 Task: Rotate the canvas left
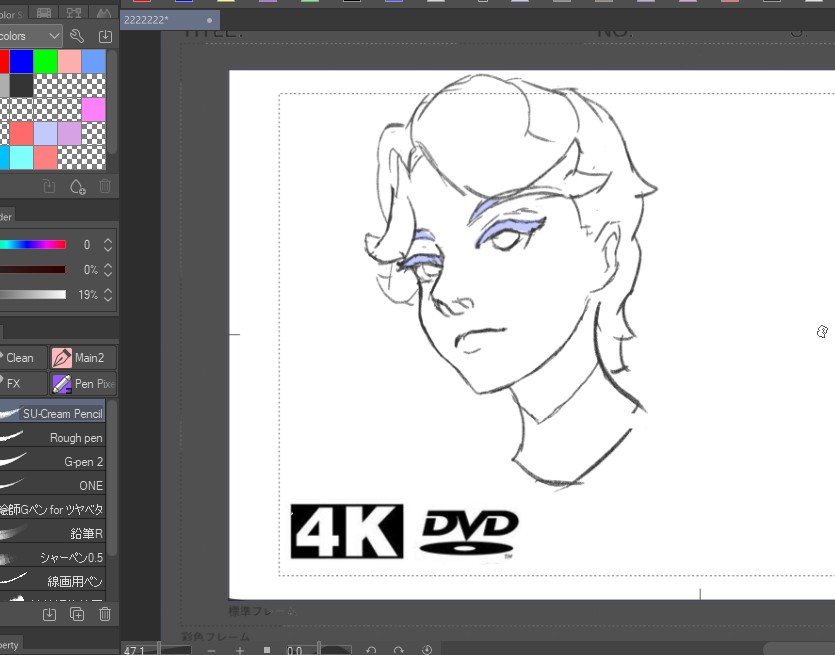pyautogui.click(x=371, y=650)
